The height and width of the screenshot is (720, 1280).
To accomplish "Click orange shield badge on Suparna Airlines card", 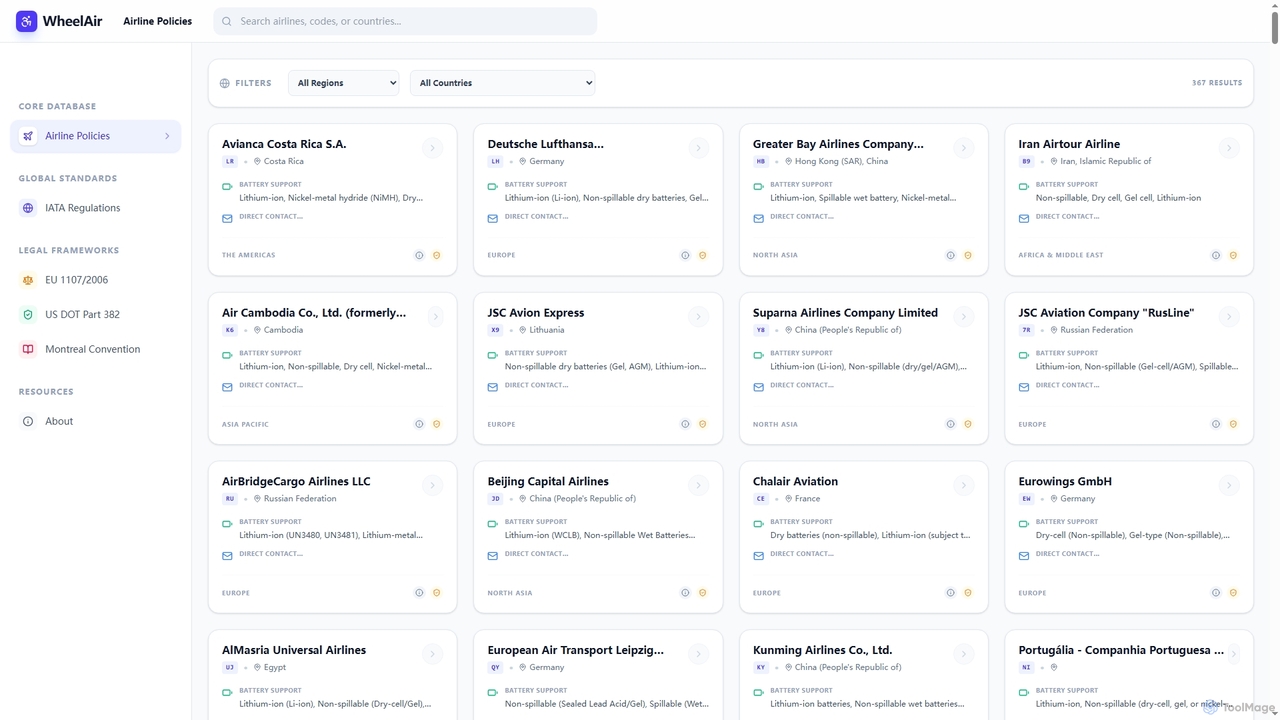I will pyautogui.click(x=968, y=424).
